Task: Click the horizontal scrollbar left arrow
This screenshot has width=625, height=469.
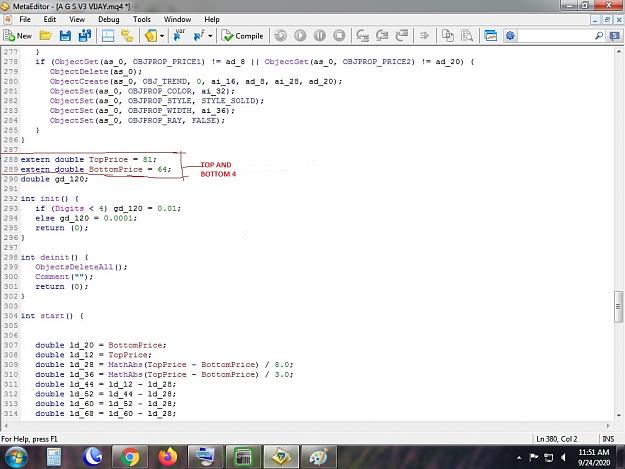Action: [x=6, y=426]
